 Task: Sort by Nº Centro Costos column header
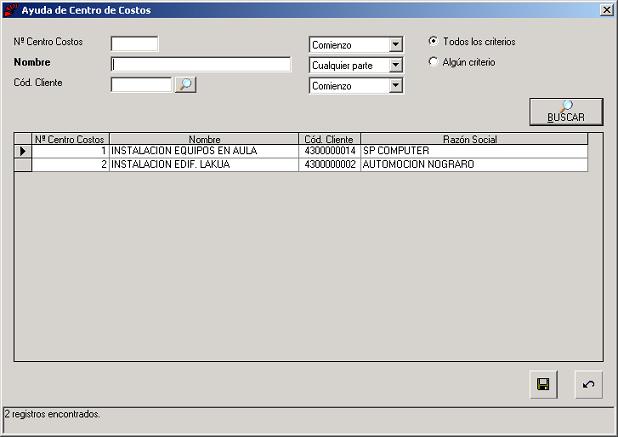point(70,139)
